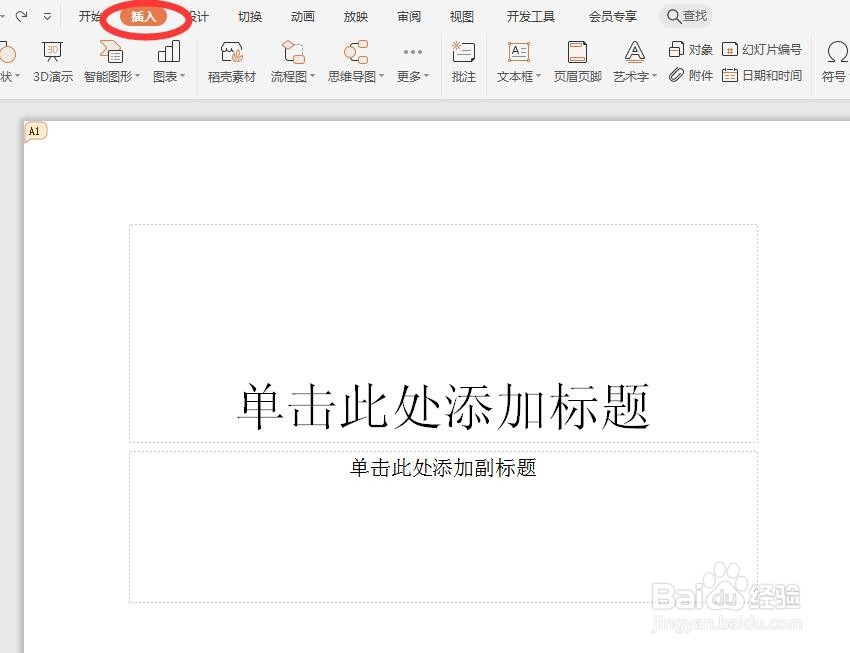The image size is (850, 653).
Task: Attach a file with 附件
Action: 689,74
